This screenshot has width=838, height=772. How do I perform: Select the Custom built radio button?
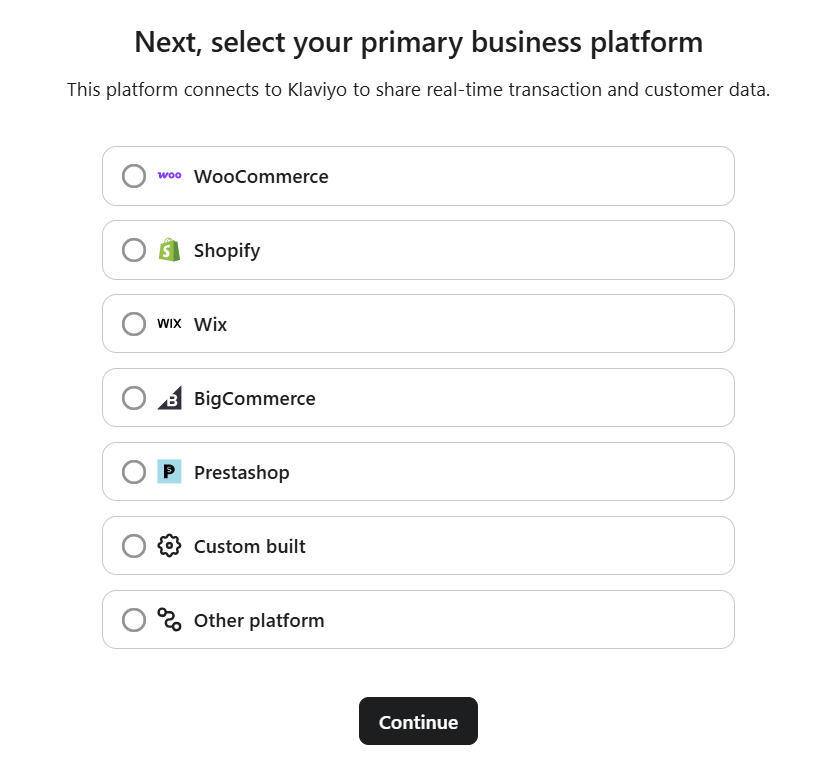pyautogui.click(x=134, y=545)
